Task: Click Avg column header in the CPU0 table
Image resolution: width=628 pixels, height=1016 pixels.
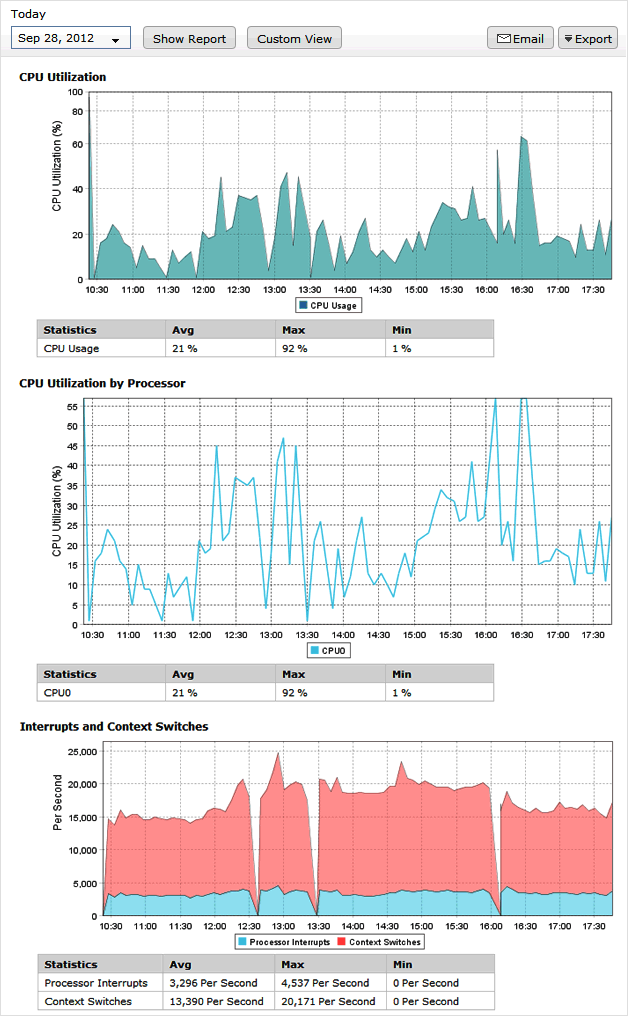Action: click(183, 674)
